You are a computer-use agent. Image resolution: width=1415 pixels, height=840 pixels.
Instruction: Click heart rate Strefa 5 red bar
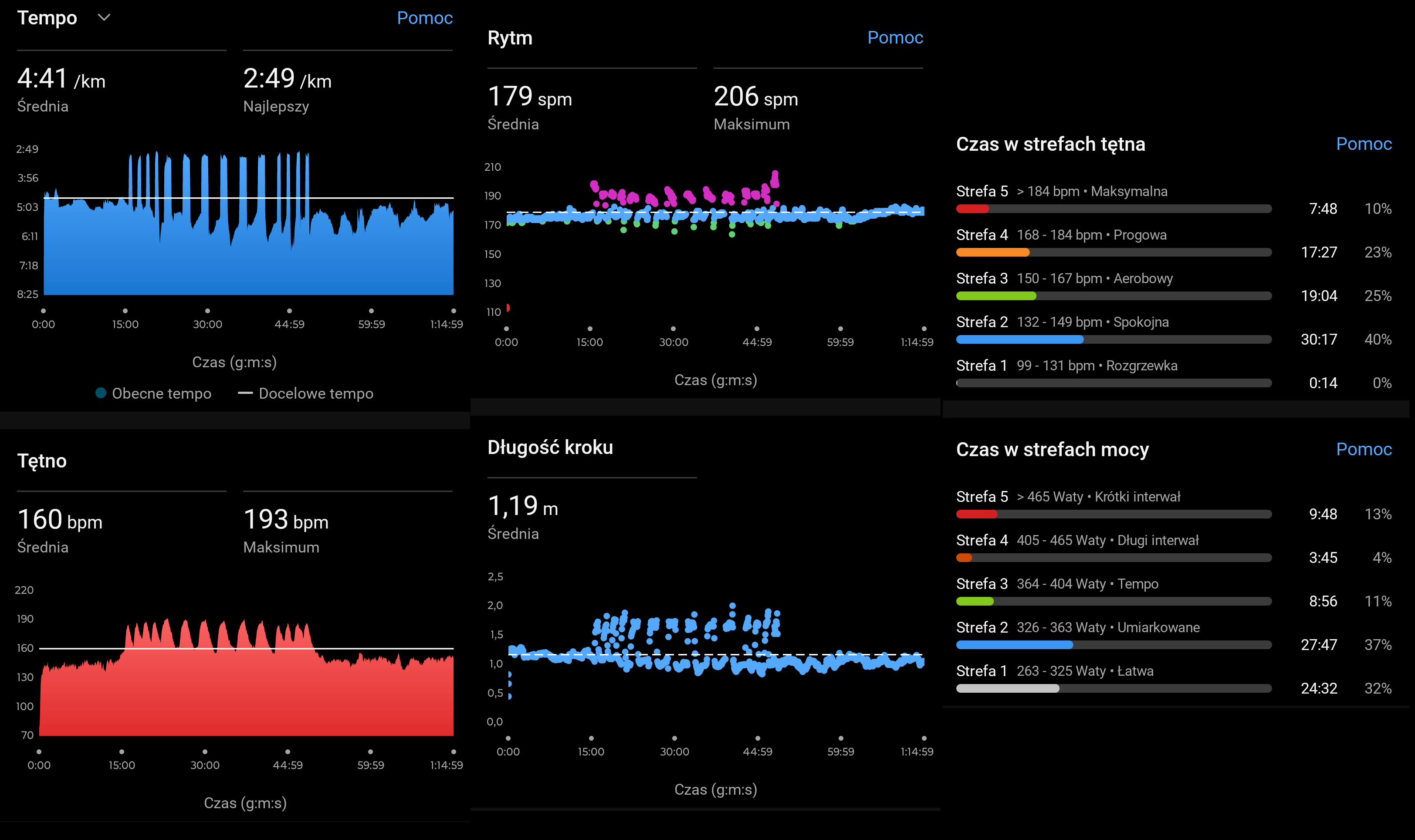point(972,209)
